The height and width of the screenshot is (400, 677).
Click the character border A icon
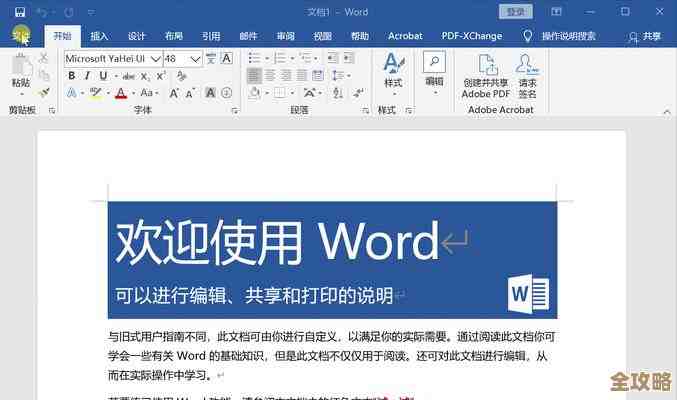coord(227,58)
